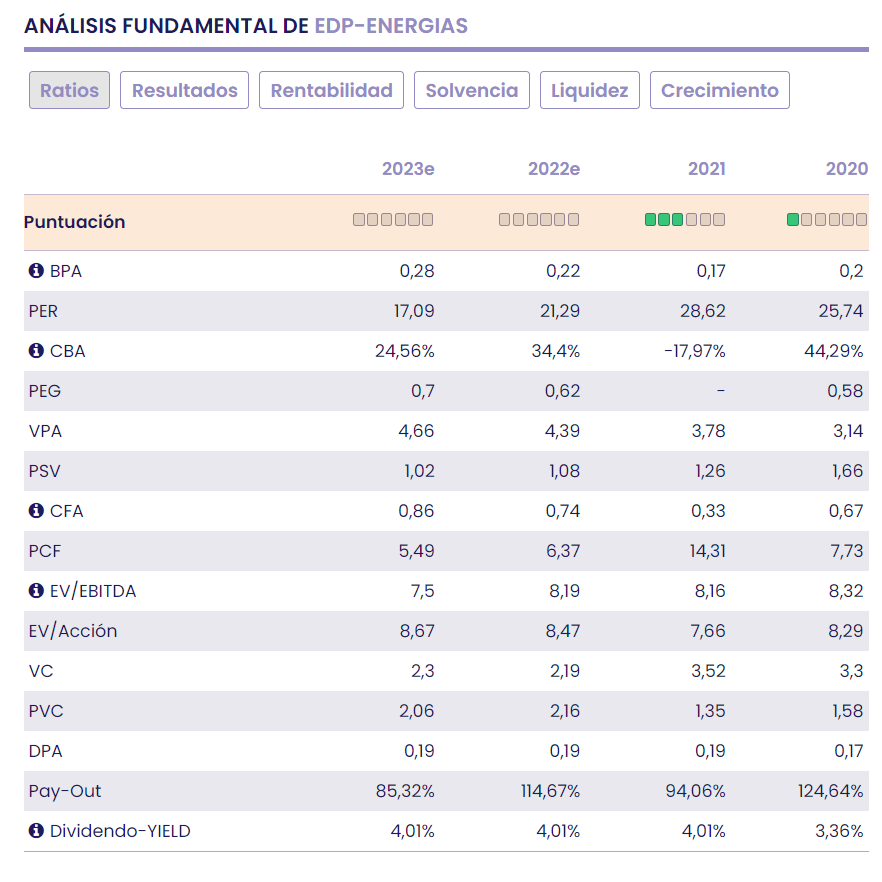Image resolution: width=882 pixels, height=882 pixels.
Task: Click the info icon next to CBA
Action: point(37,351)
